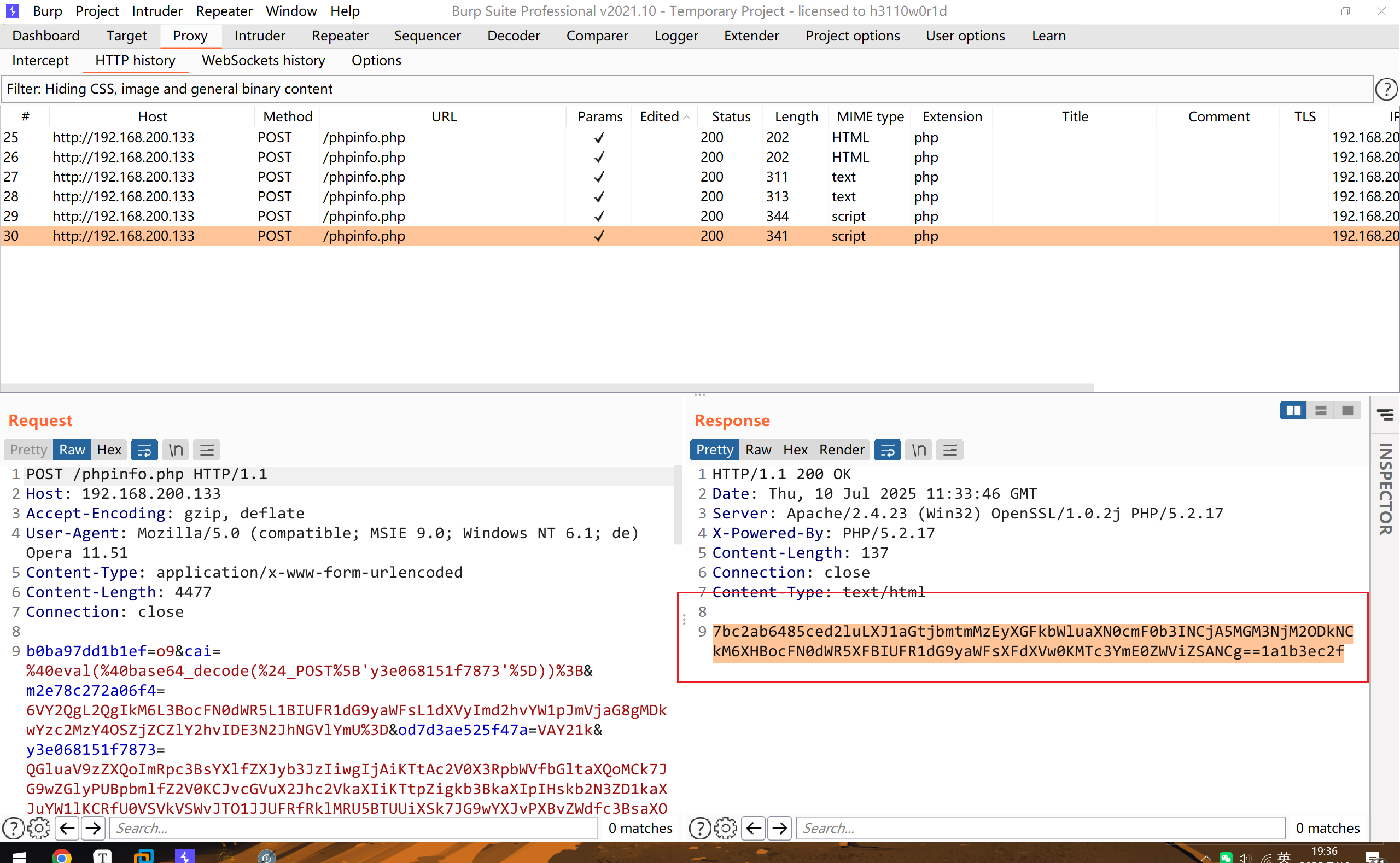Screen dimensions: 1400x863
Task: Expand the Inspector panel icon
Action: pos(1386,415)
